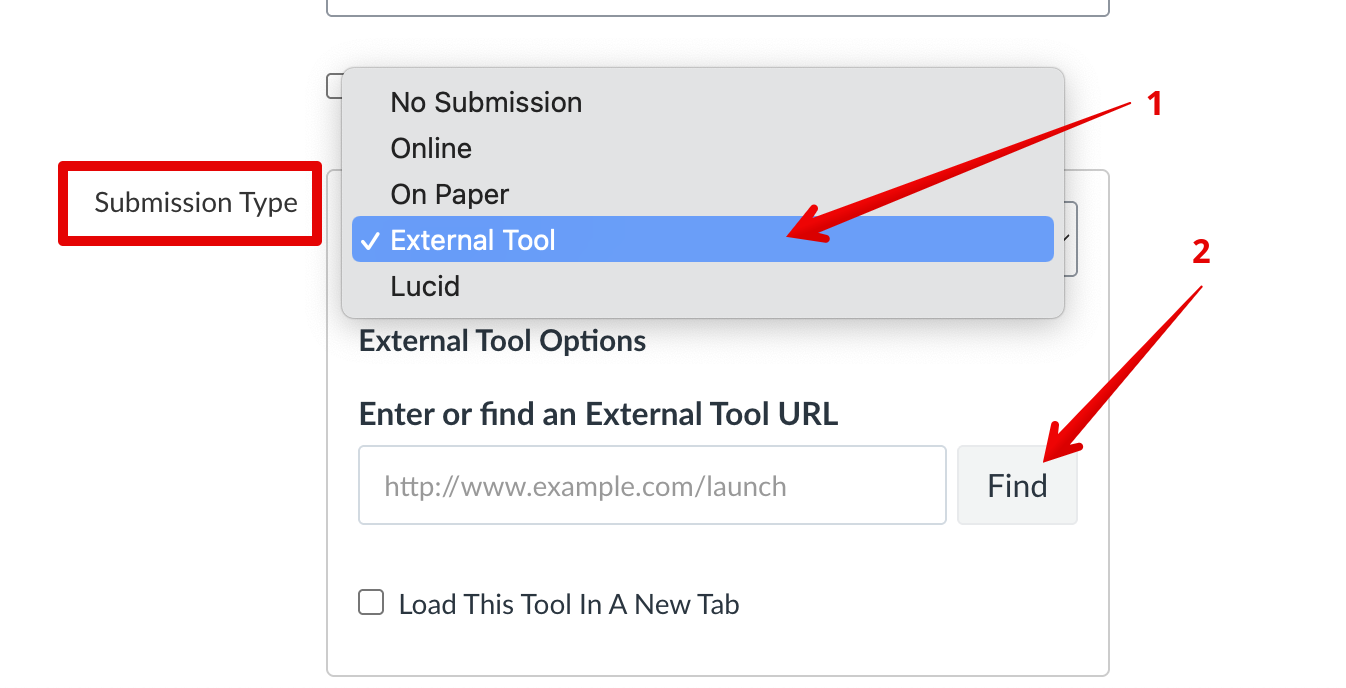The image size is (1346, 688).
Task: Pick the On Paper submission option
Action: (449, 194)
